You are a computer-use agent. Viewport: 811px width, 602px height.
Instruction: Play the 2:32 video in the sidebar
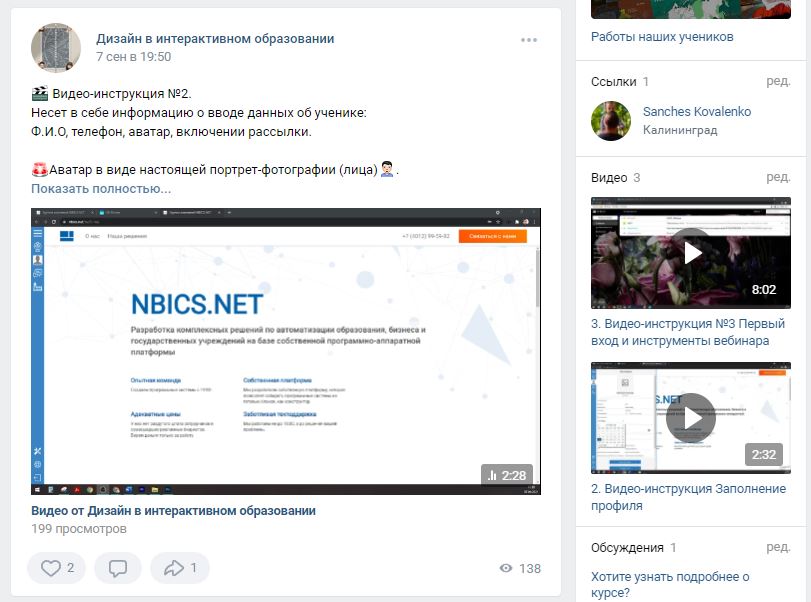690,418
